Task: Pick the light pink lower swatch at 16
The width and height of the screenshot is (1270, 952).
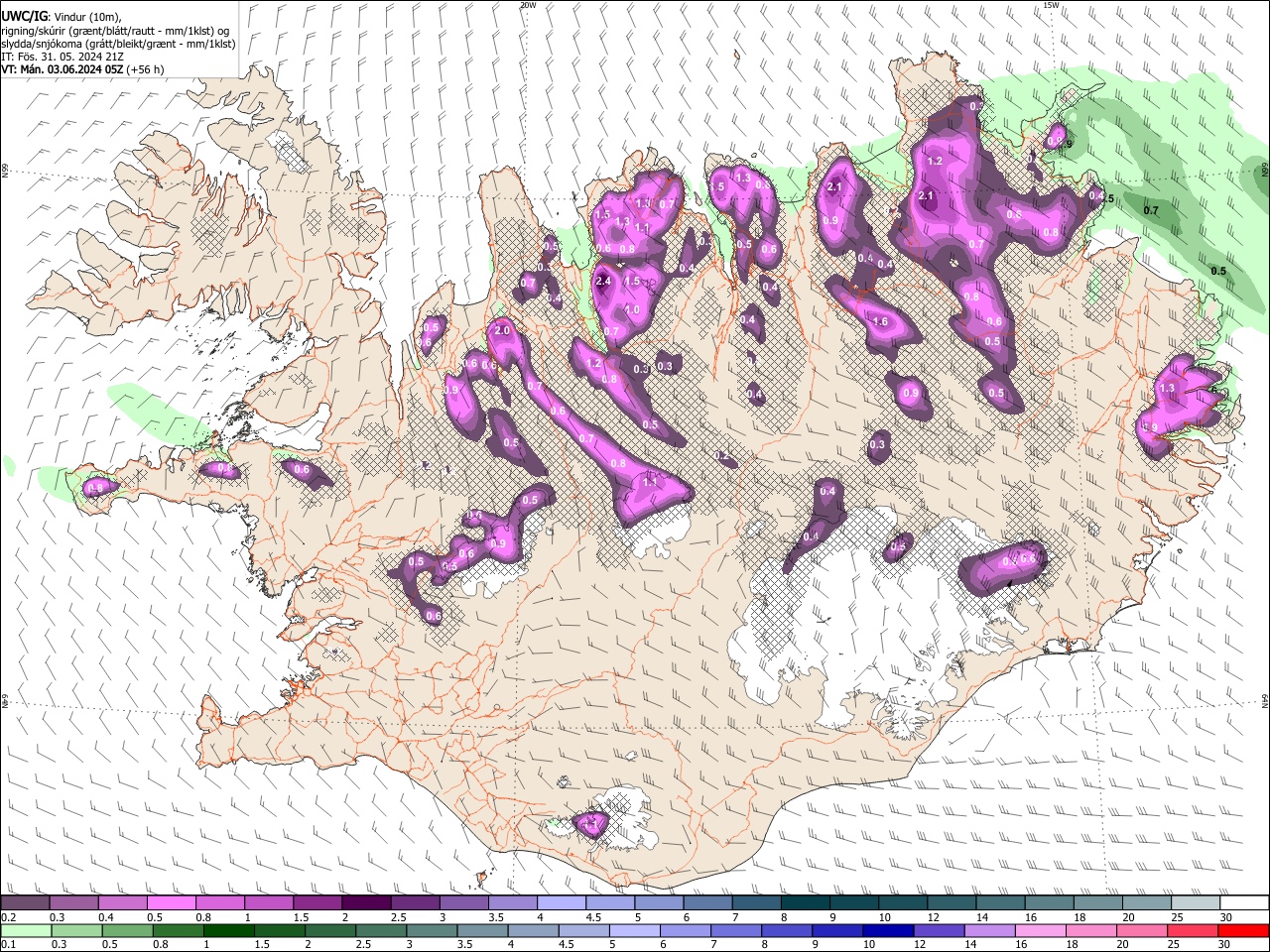Action: 1041,930
